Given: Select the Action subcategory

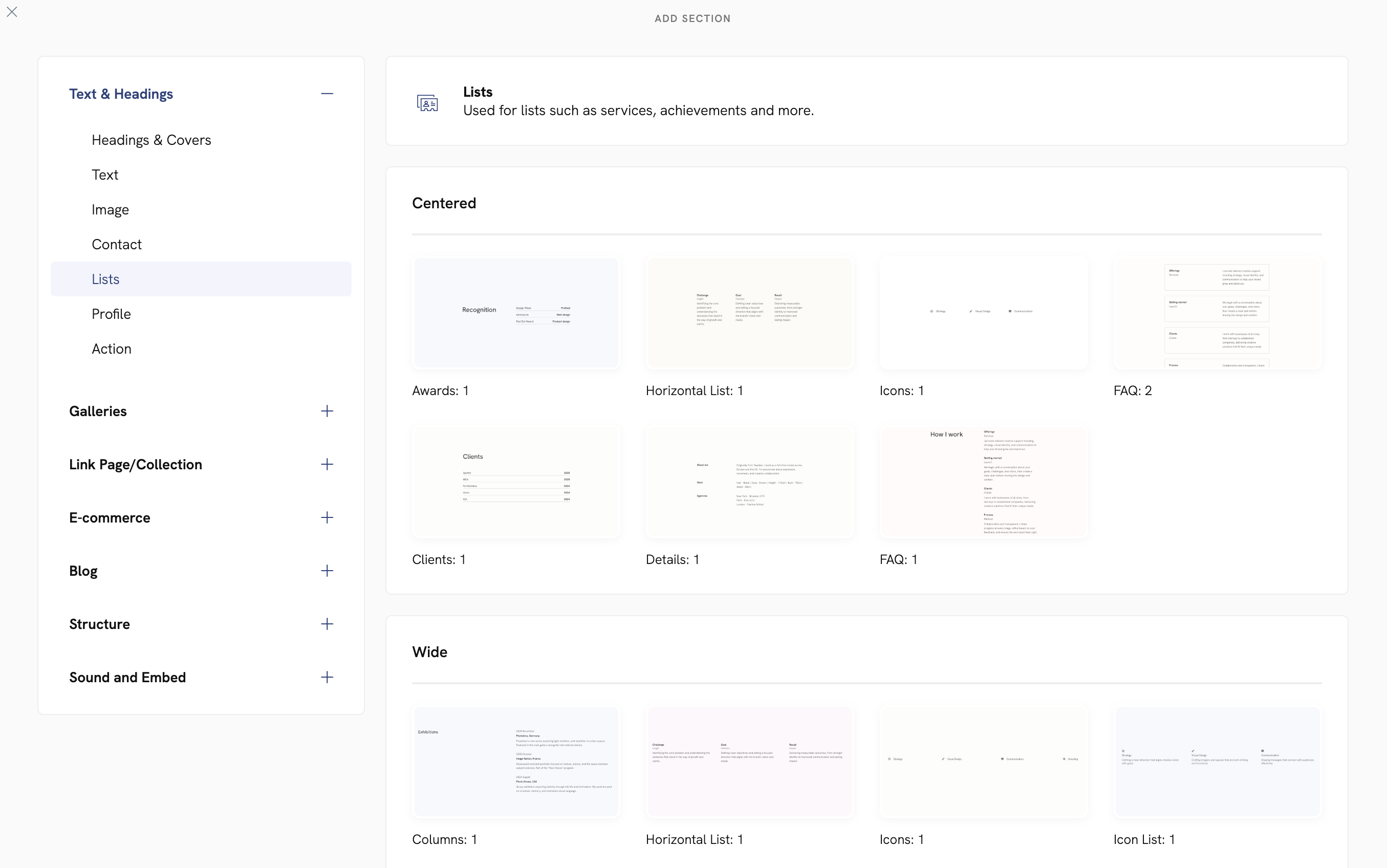Looking at the screenshot, I should [112, 349].
